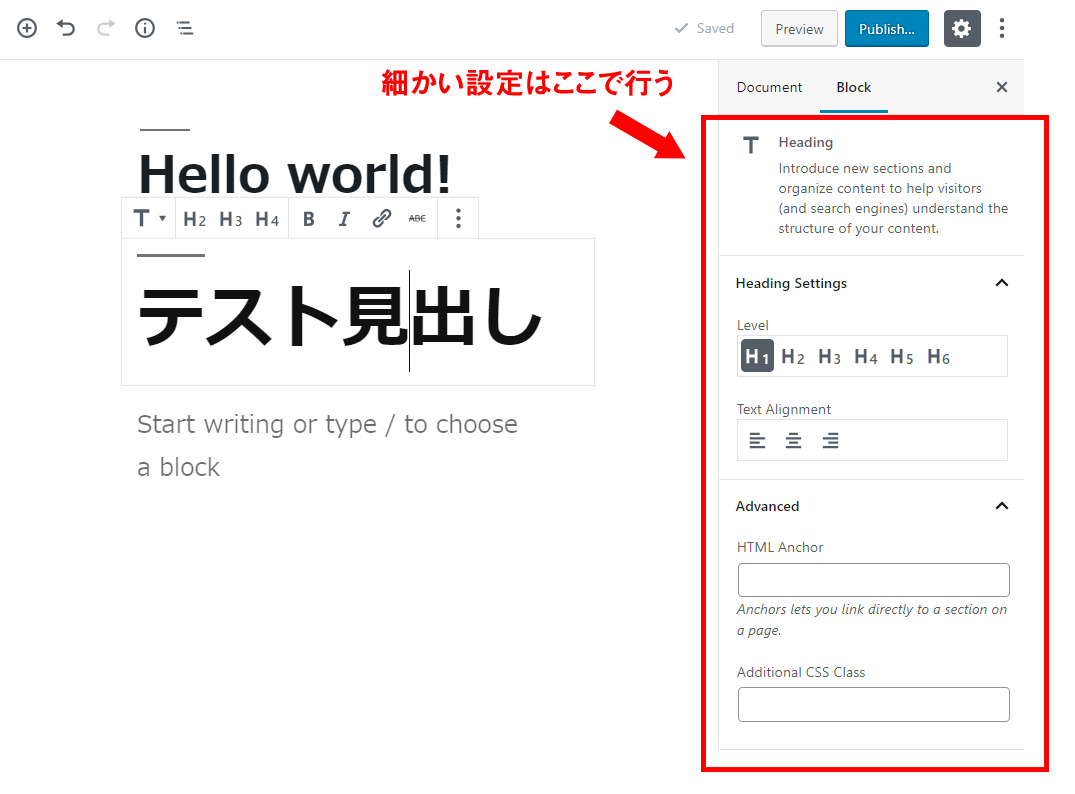Apply italic formatting in block toolbar
This screenshot has height=794, width=1075.
coord(344,219)
